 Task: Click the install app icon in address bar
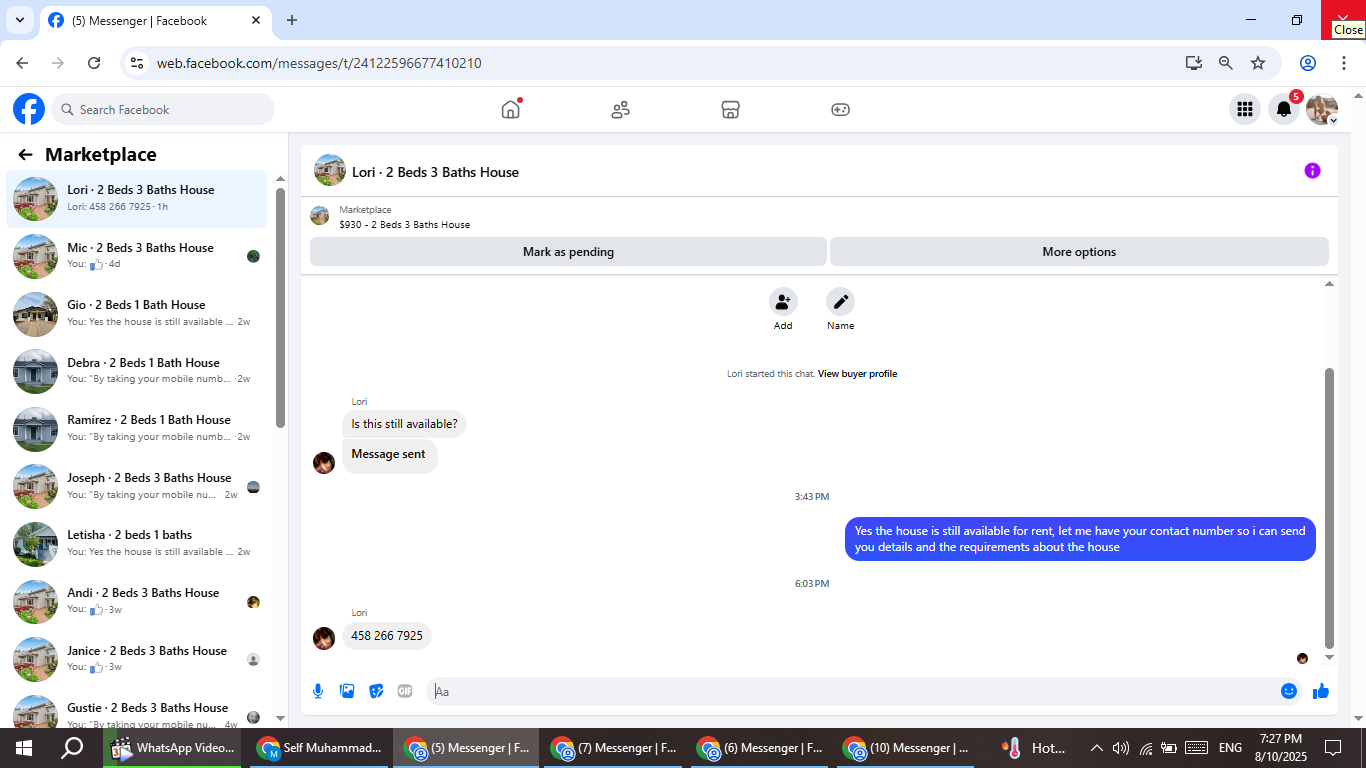(1194, 63)
